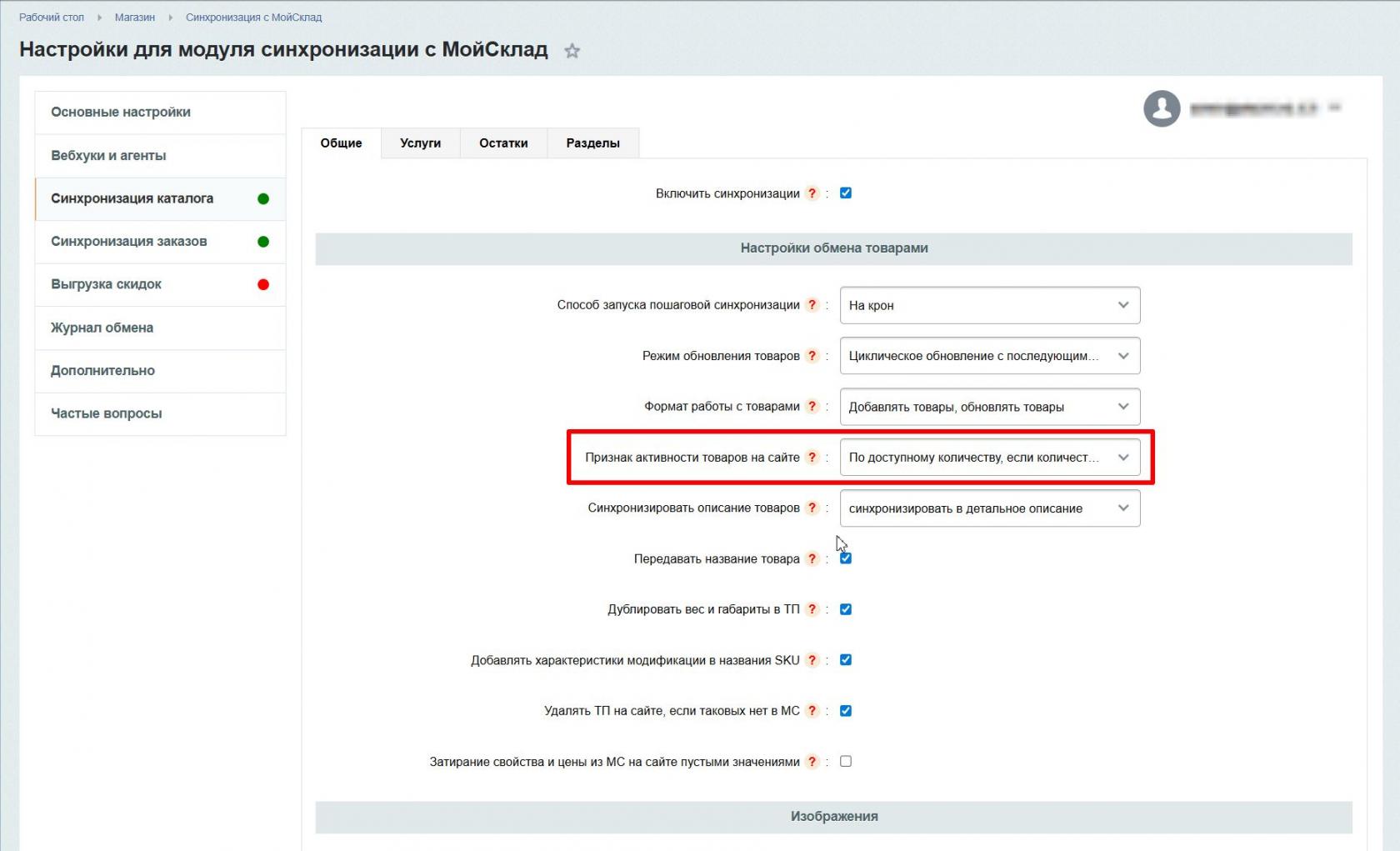Toggle Дублировать вес и габариты в ТП checkbox

tap(846, 609)
